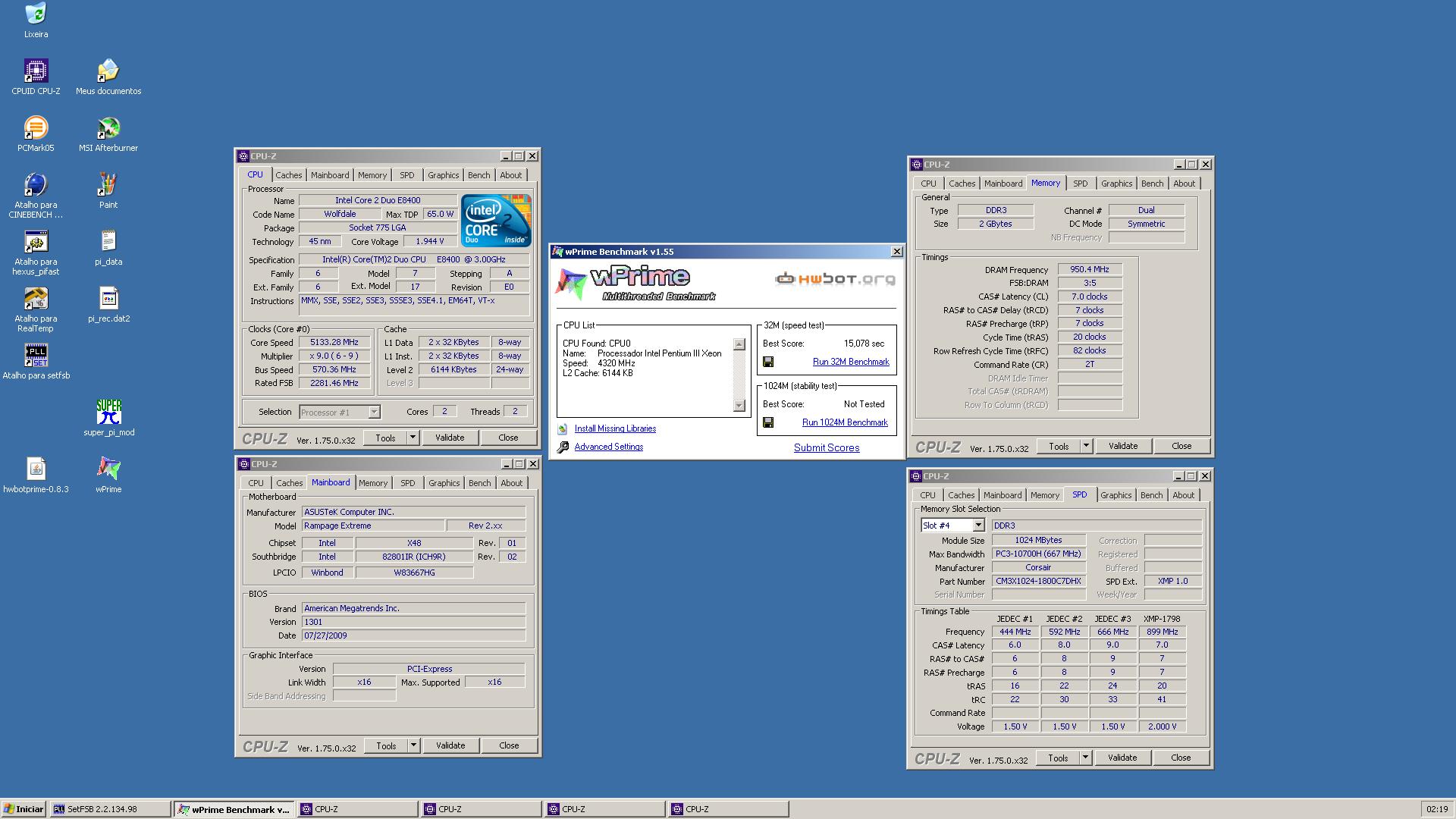This screenshot has height=819, width=1456.
Task: Expand the Processor #1 selection dropdown
Action: [374, 413]
